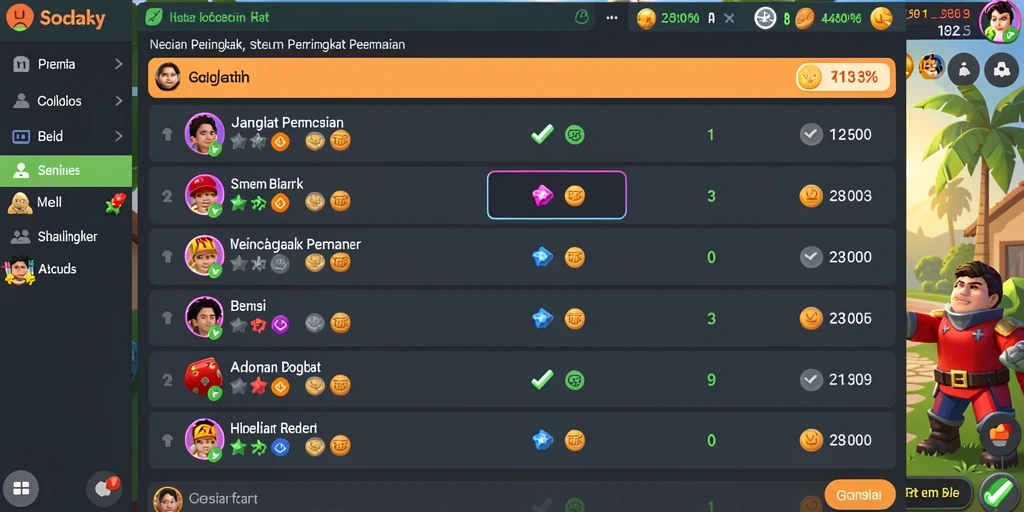Open Meincàgaalk Pemaner player avatar
The height and width of the screenshot is (512, 1024).
pyautogui.click(x=204, y=255)
